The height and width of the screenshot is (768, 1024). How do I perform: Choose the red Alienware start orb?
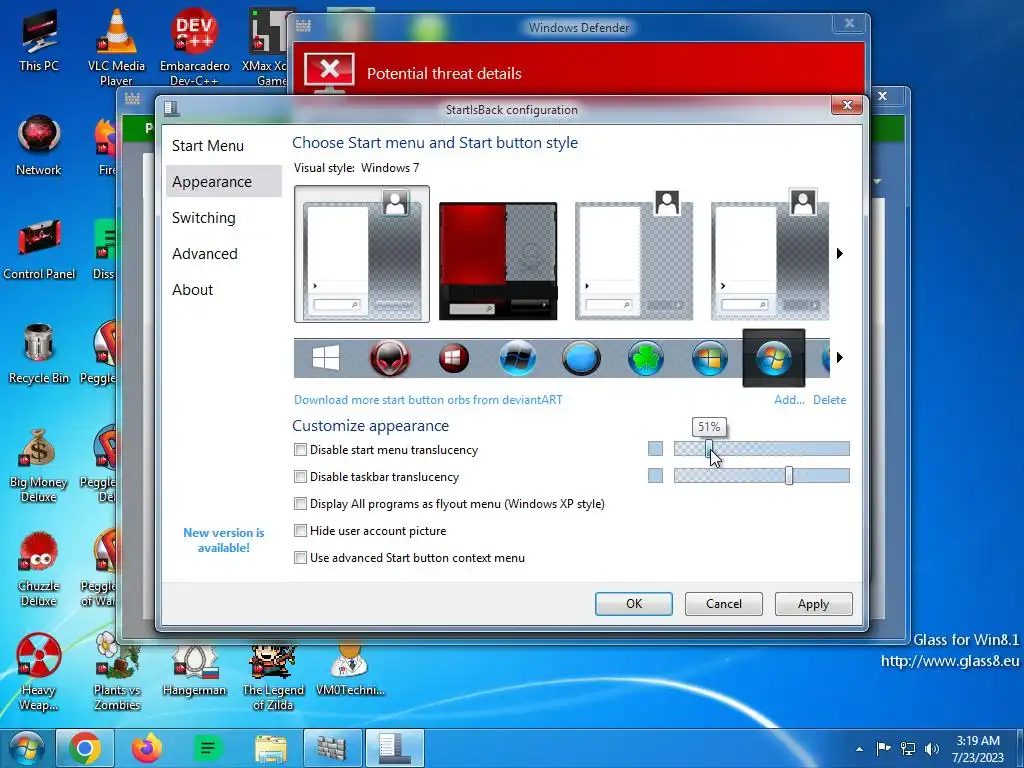(x=390, y=358)
